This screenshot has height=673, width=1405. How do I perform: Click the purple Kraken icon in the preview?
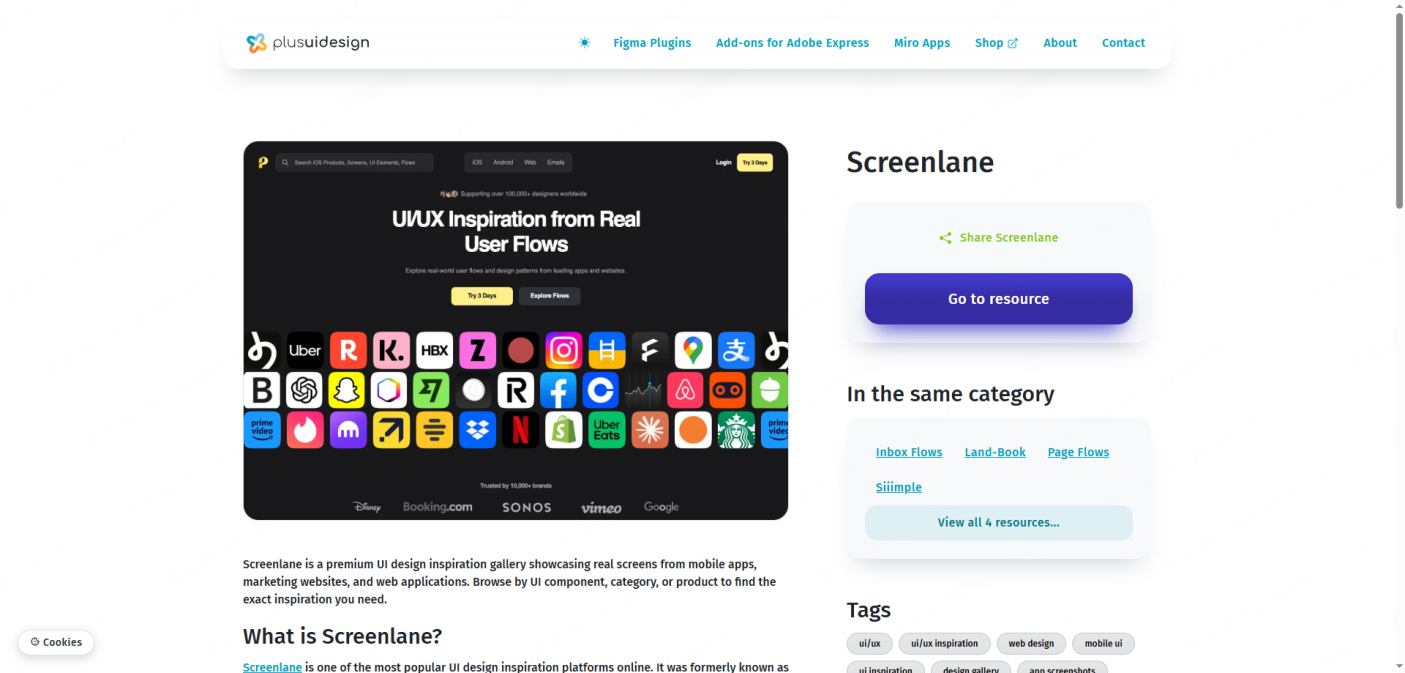(348, 430)
